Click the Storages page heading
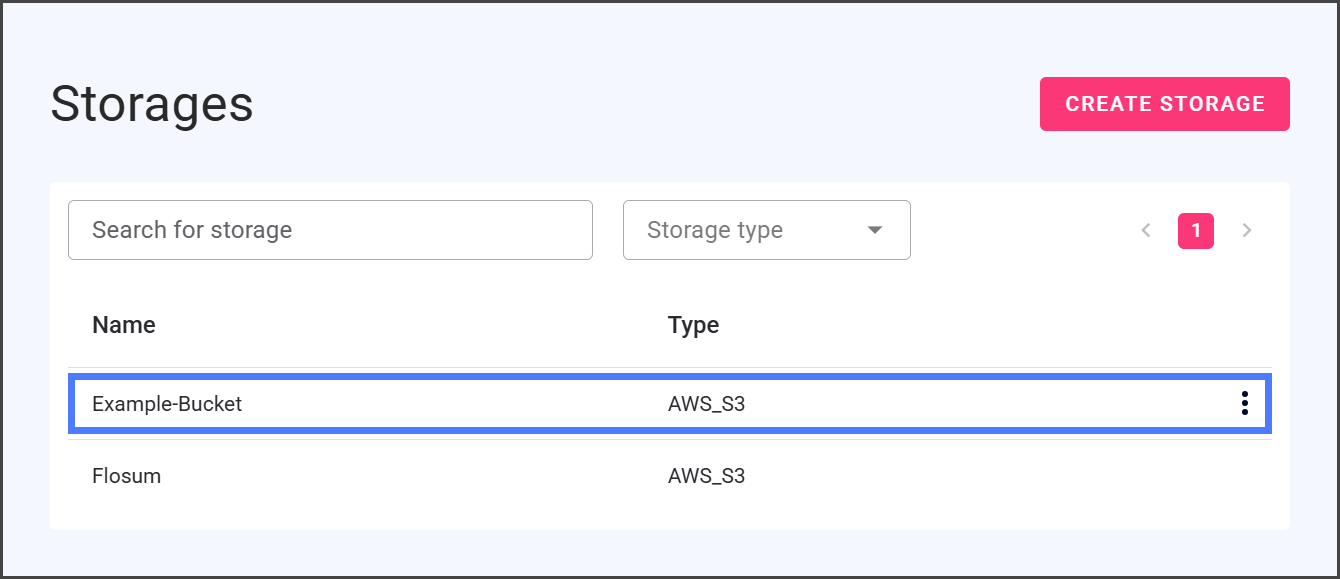Viewport: 1340px width, 579px height. click(152, 104)
